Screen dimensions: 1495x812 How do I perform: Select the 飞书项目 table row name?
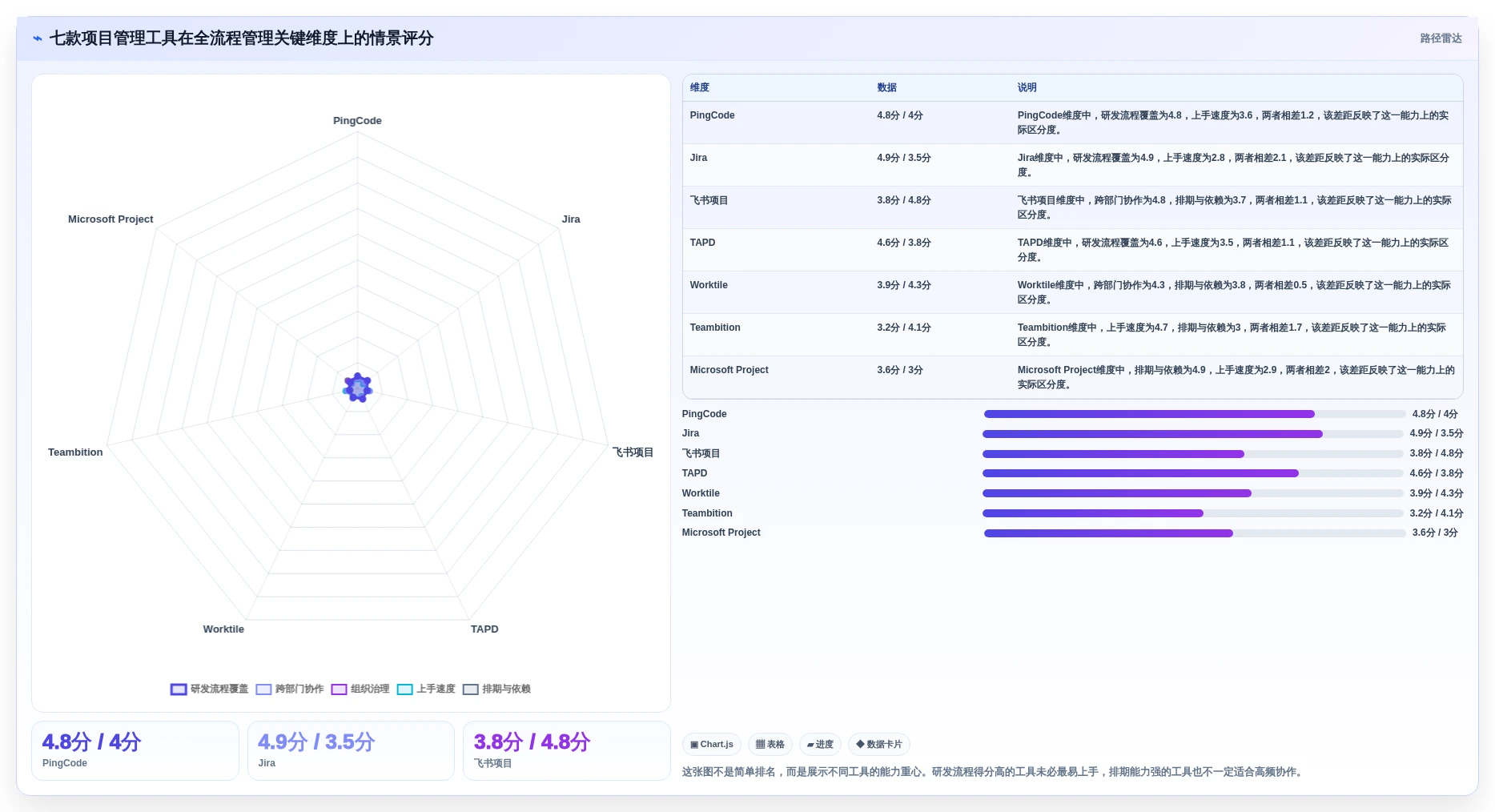pyautogui.click(x=709, y=200)
